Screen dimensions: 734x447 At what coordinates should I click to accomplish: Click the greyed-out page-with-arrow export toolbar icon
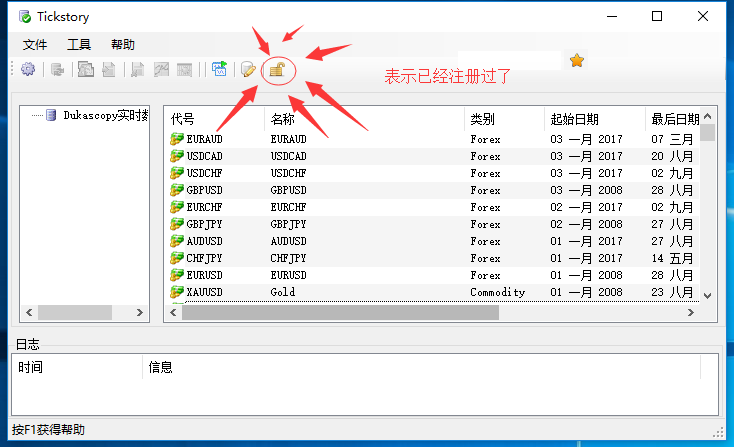[x=109, y=70]
